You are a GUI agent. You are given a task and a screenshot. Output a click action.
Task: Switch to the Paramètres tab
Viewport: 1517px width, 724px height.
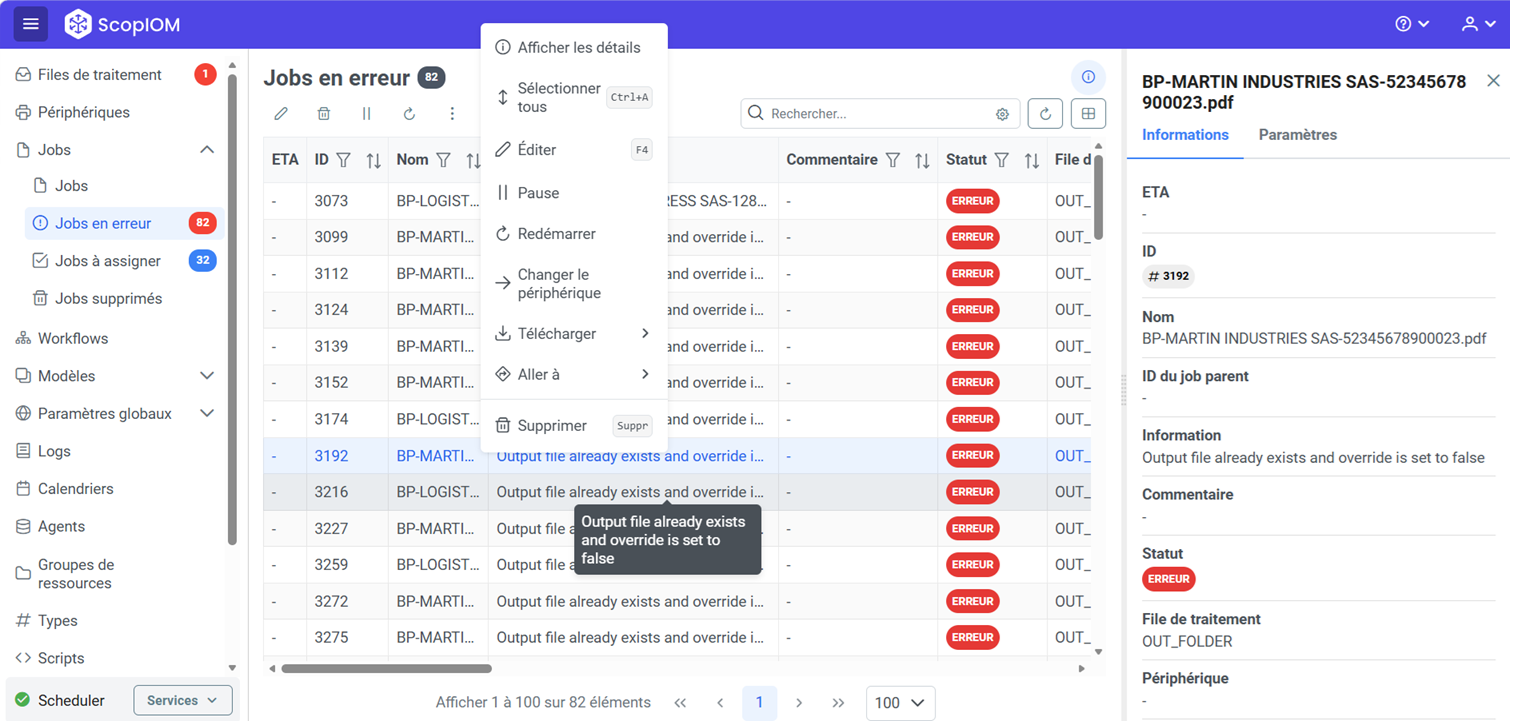click(x=1297, y=135)
